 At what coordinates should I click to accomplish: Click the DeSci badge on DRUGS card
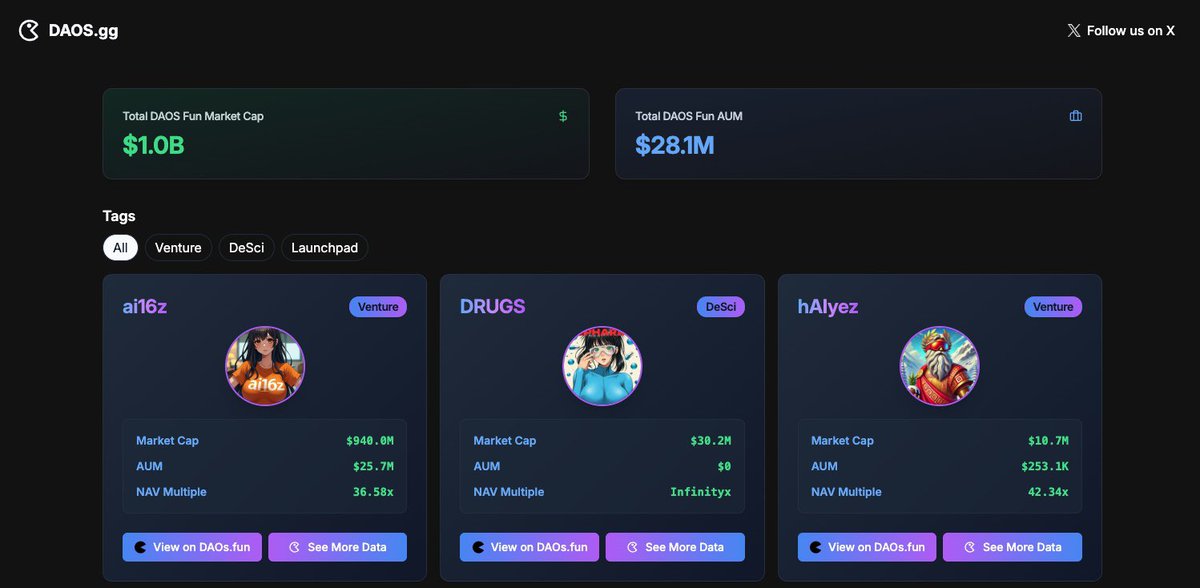[721, 306]
